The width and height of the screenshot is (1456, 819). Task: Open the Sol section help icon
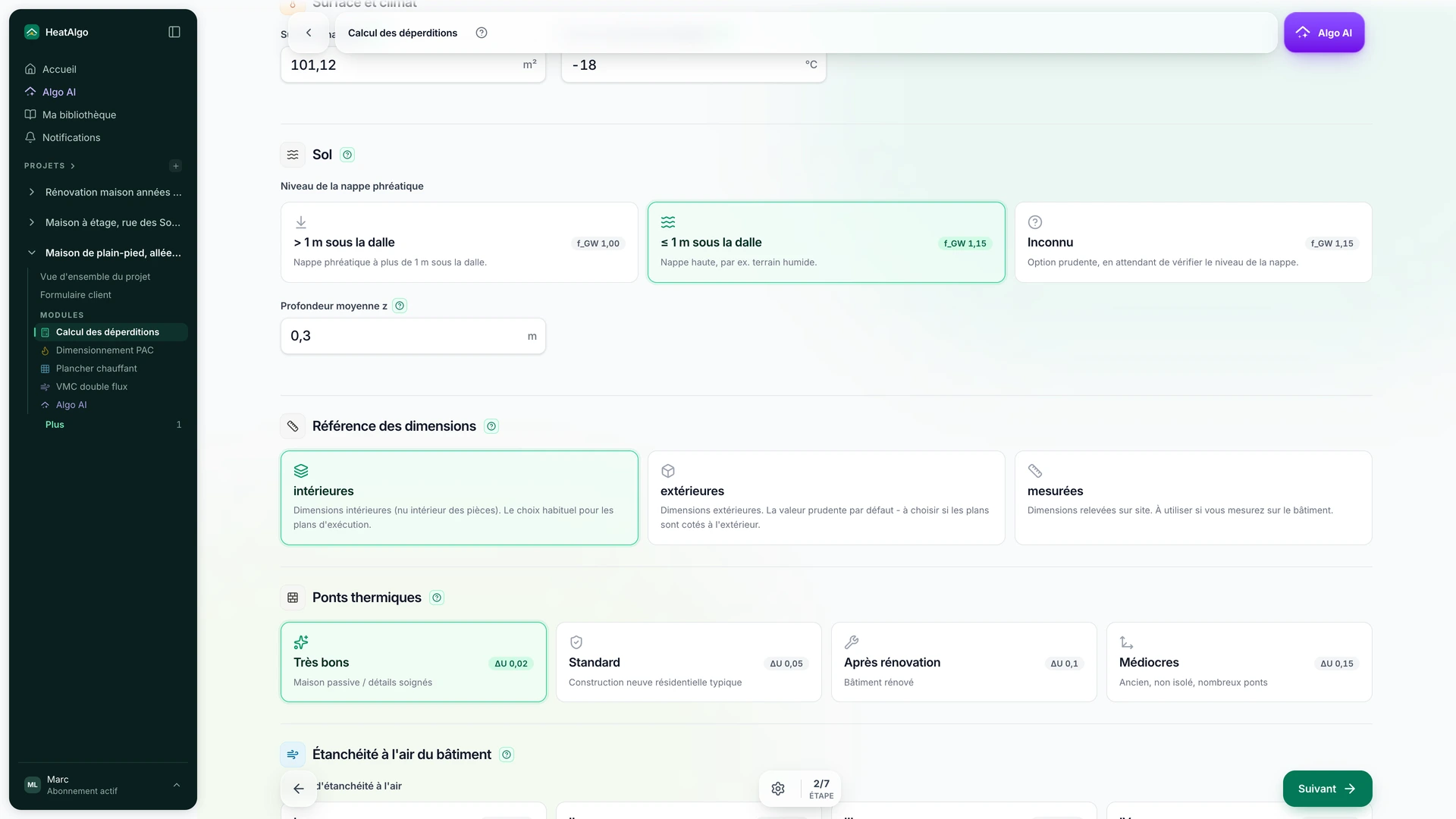(347, 155)
